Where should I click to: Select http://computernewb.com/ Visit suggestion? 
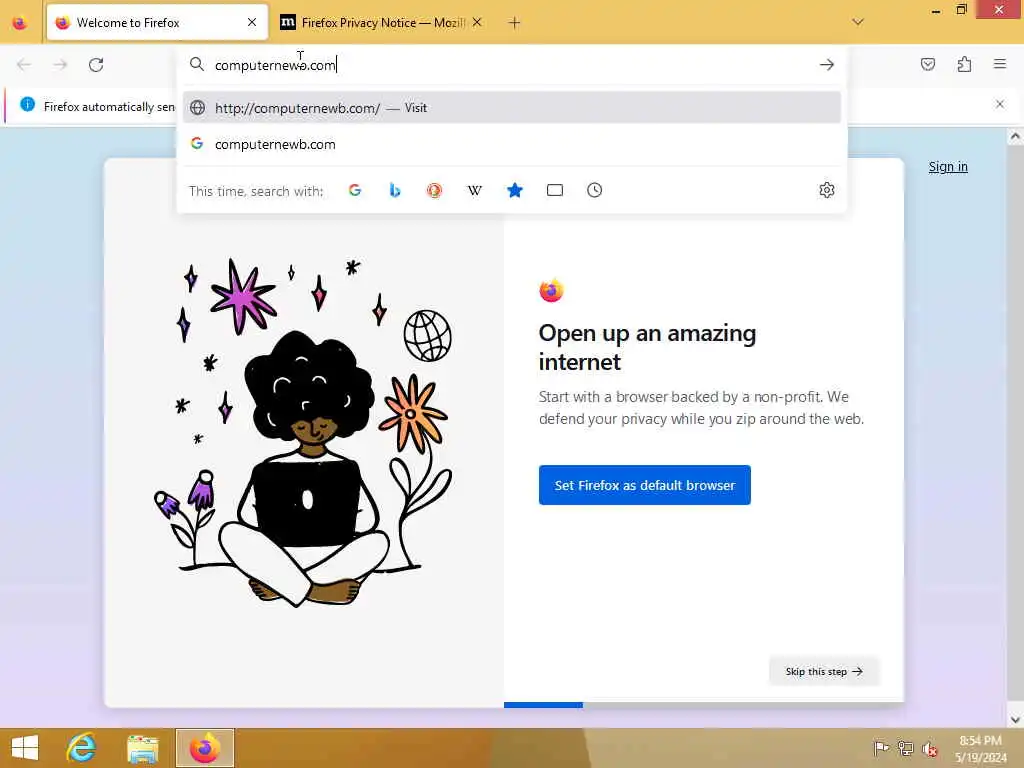click(x=512, y=108)
